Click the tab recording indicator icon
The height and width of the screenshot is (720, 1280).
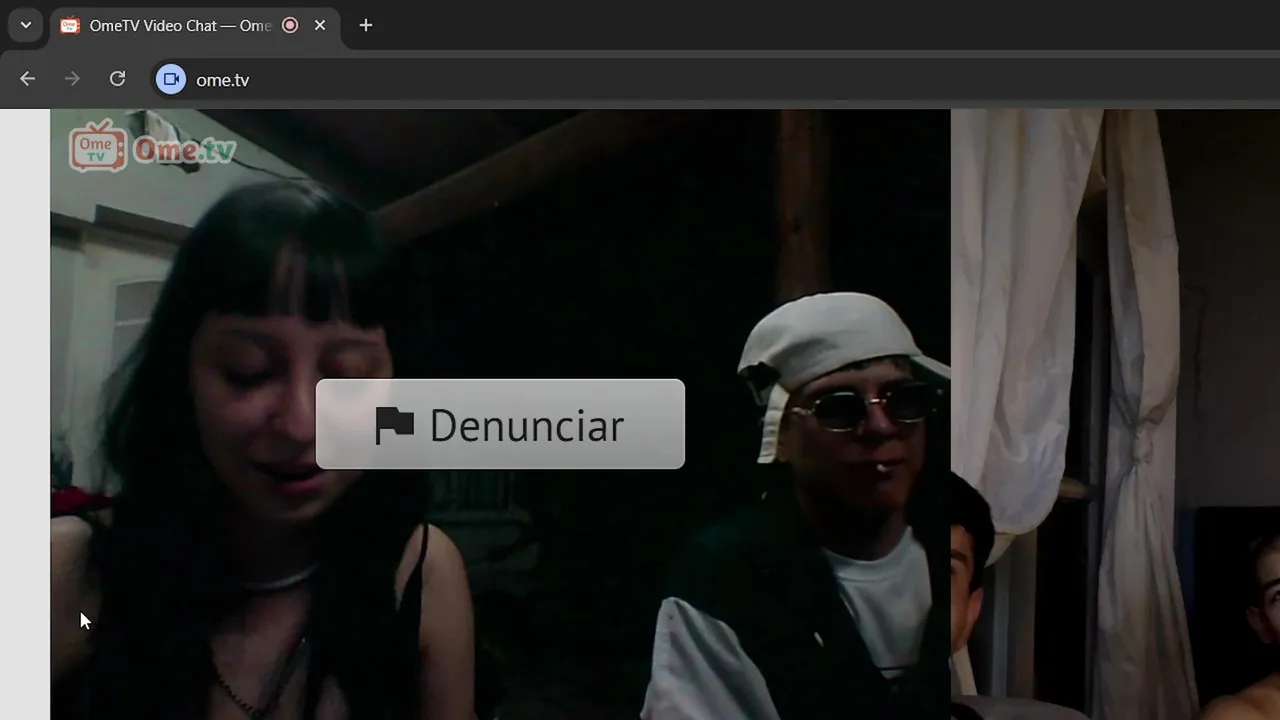290,25
